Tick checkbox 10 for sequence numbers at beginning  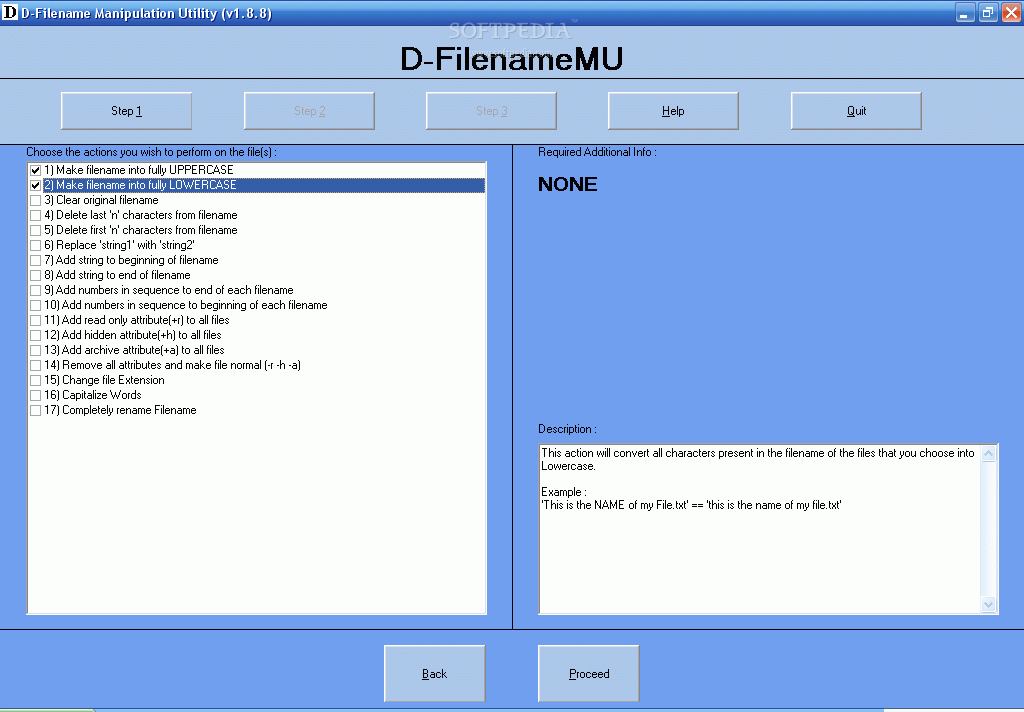tap(35, 306)
